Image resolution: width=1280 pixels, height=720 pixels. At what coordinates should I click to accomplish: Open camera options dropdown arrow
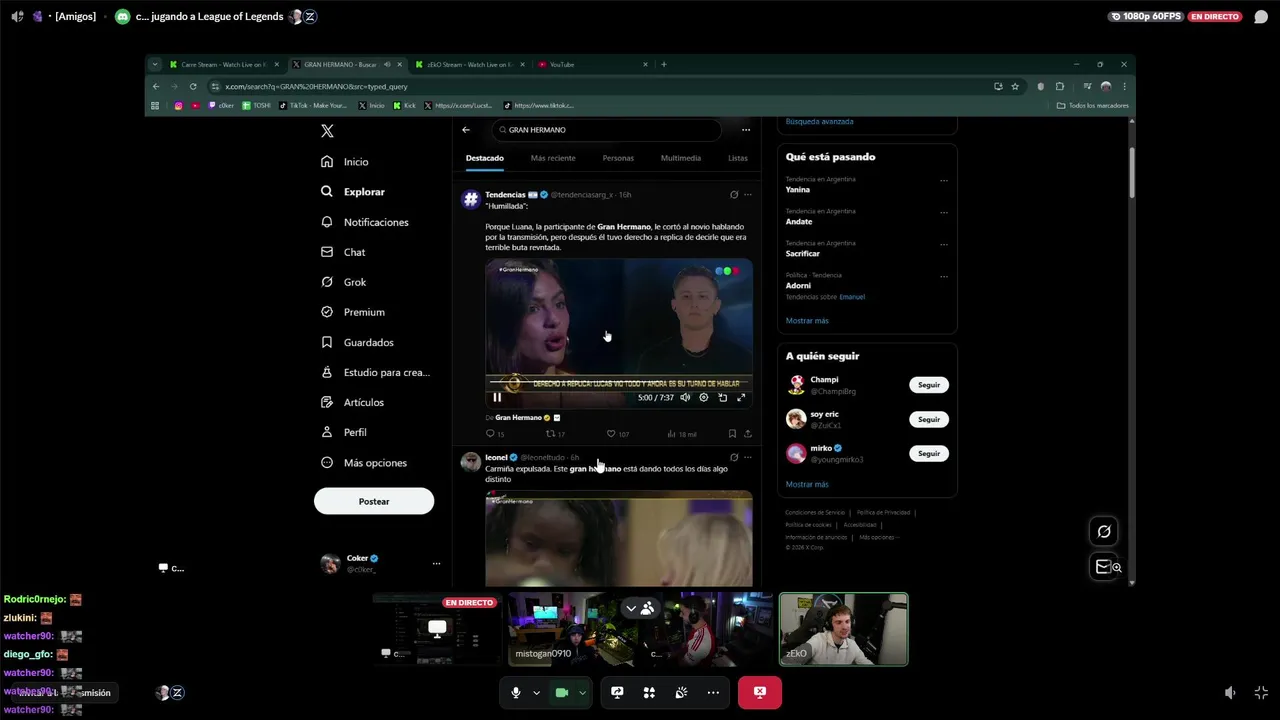tap(582, 692)
